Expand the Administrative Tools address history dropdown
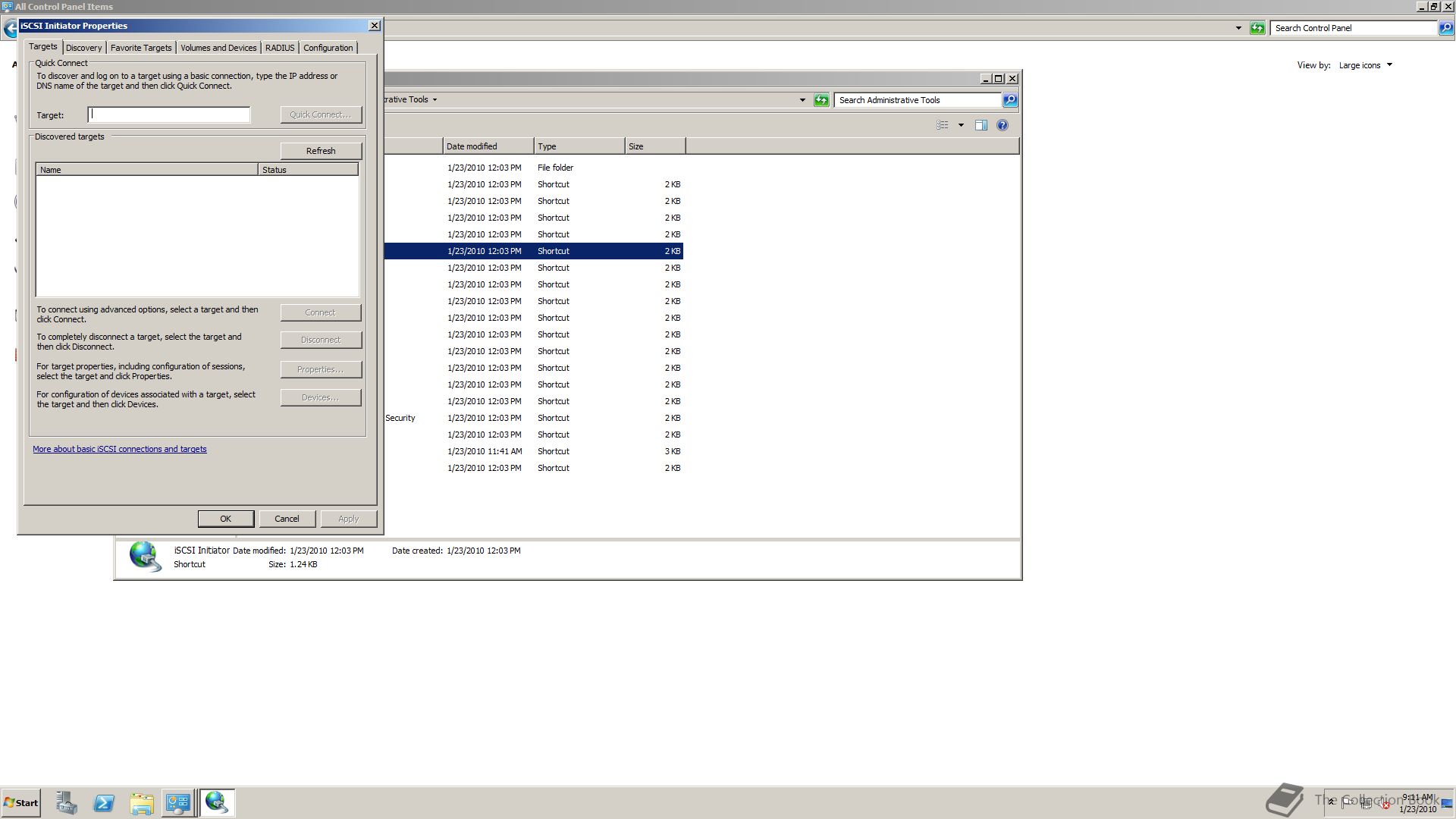Viewport: 1456px width, 819px height. (x=802, y=100)
